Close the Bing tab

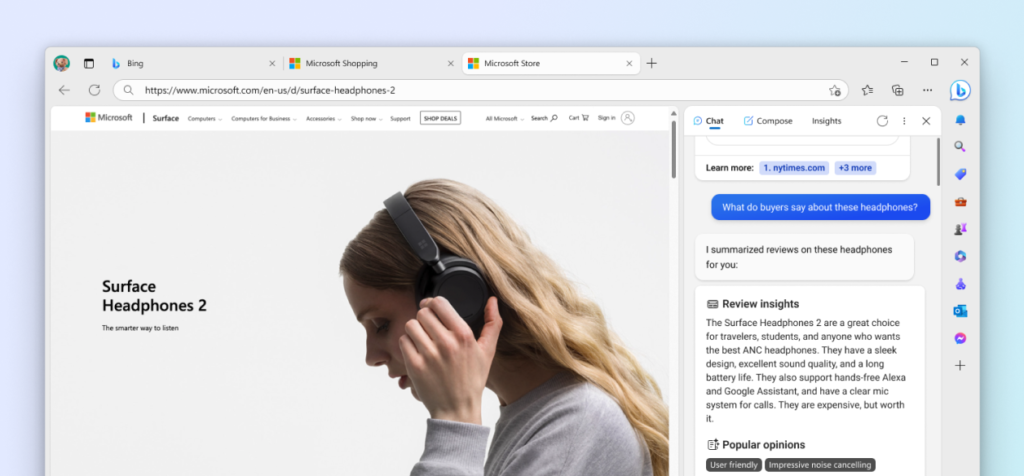[272, 63]
